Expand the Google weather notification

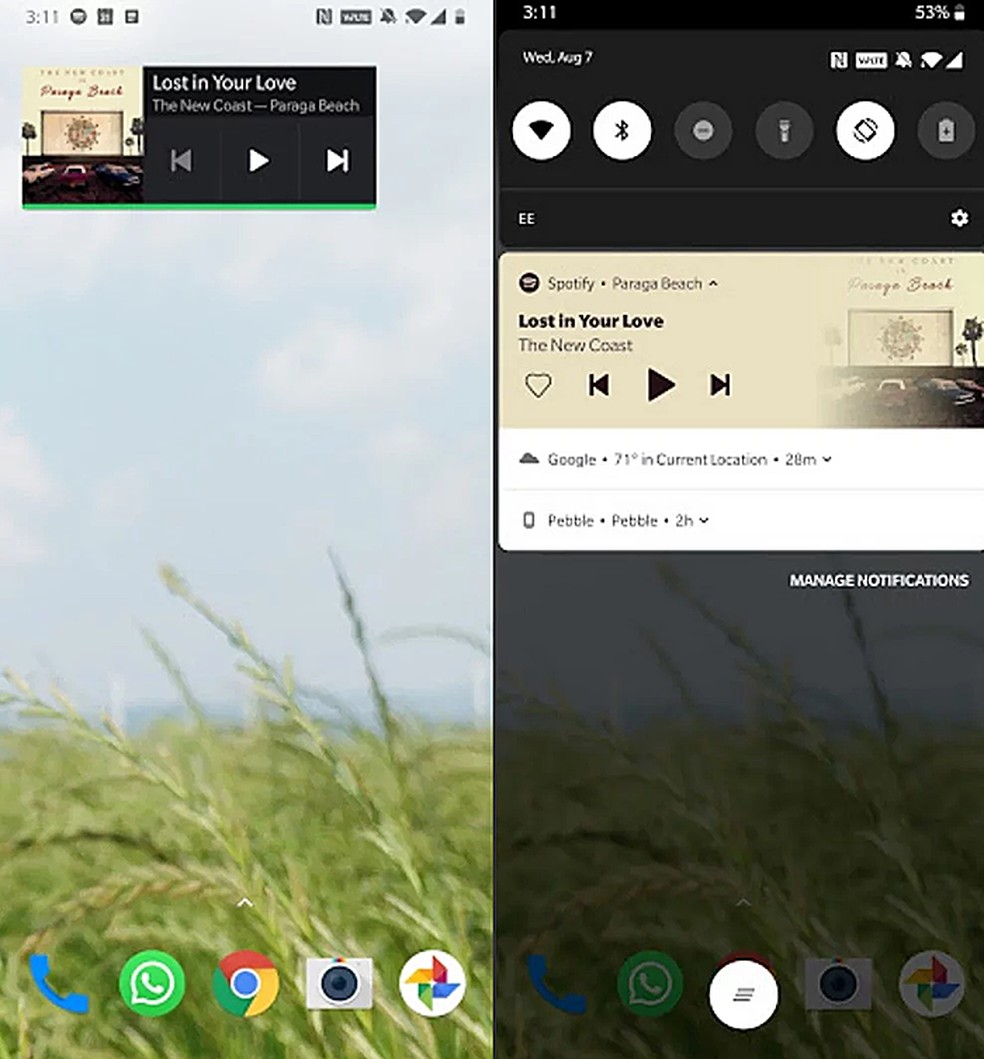tap(827, 459)
